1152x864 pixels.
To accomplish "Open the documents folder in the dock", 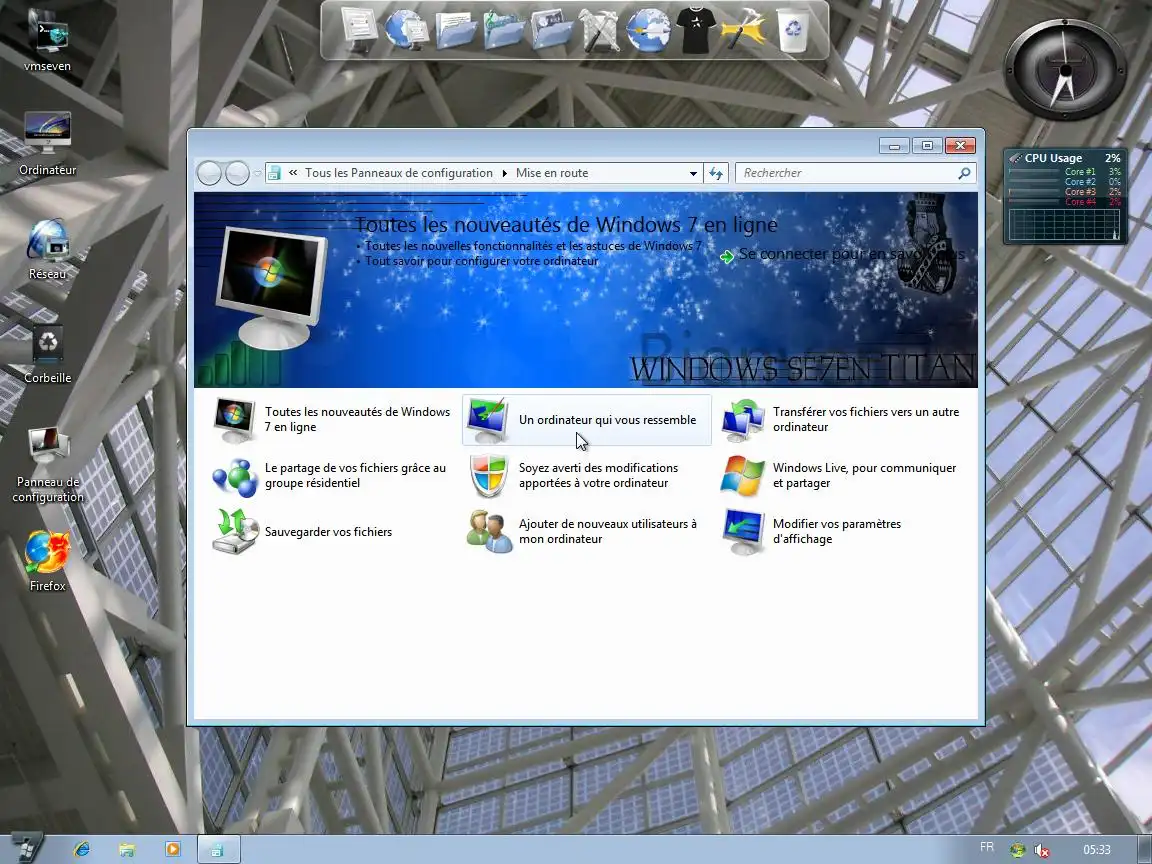I will tap(456, 29).
